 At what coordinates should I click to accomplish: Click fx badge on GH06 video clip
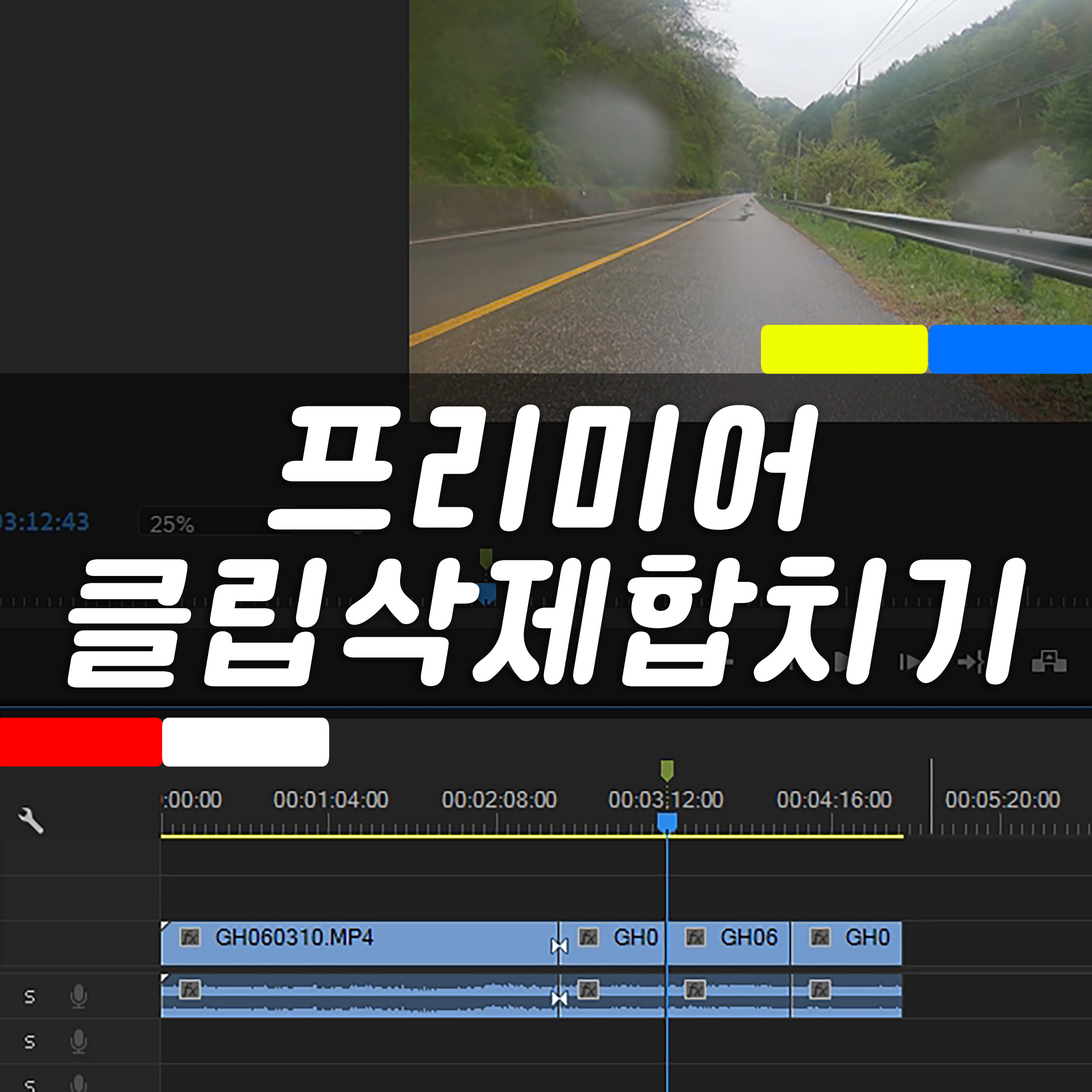[x=695, y=937]
